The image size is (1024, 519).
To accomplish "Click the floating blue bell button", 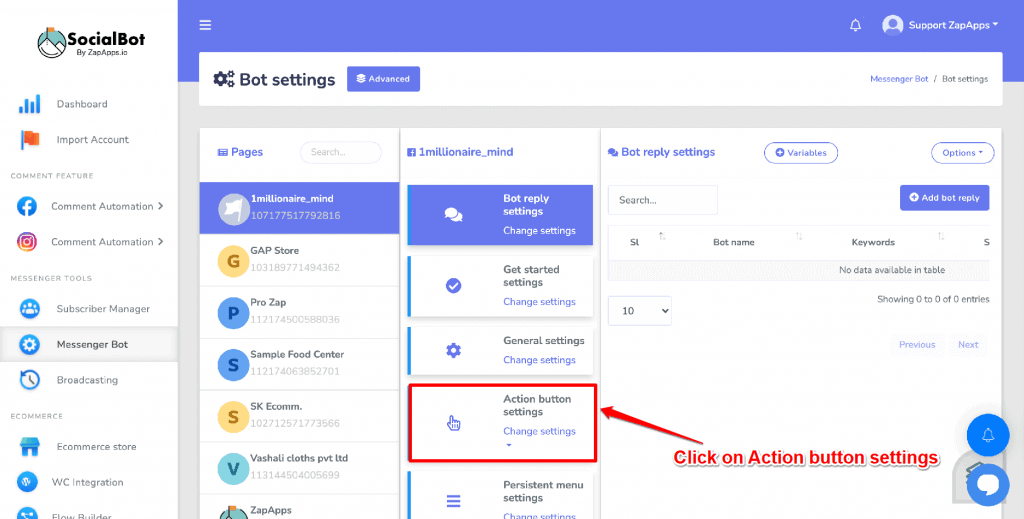I will (987, 435).
